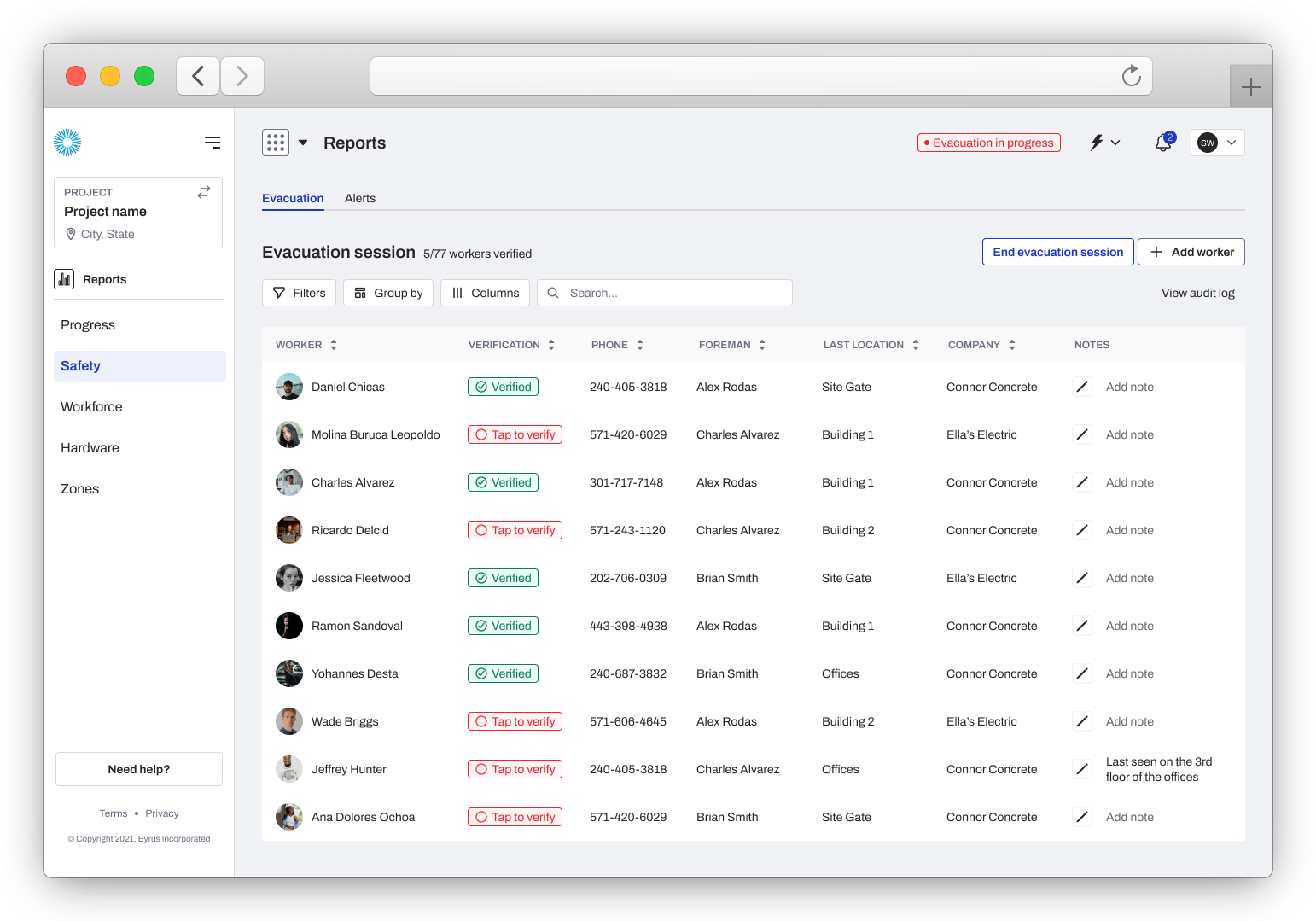Open View audit log link
The width and height of the screenshot is (1316, 921).
[x=1198, y=293]
